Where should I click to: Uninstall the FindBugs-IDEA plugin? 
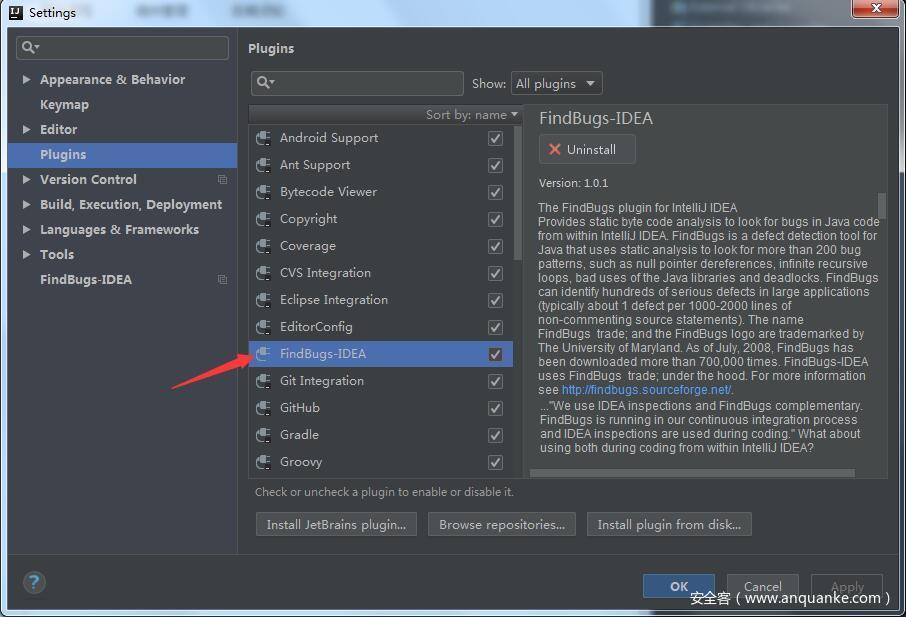[x=587, y=149]
